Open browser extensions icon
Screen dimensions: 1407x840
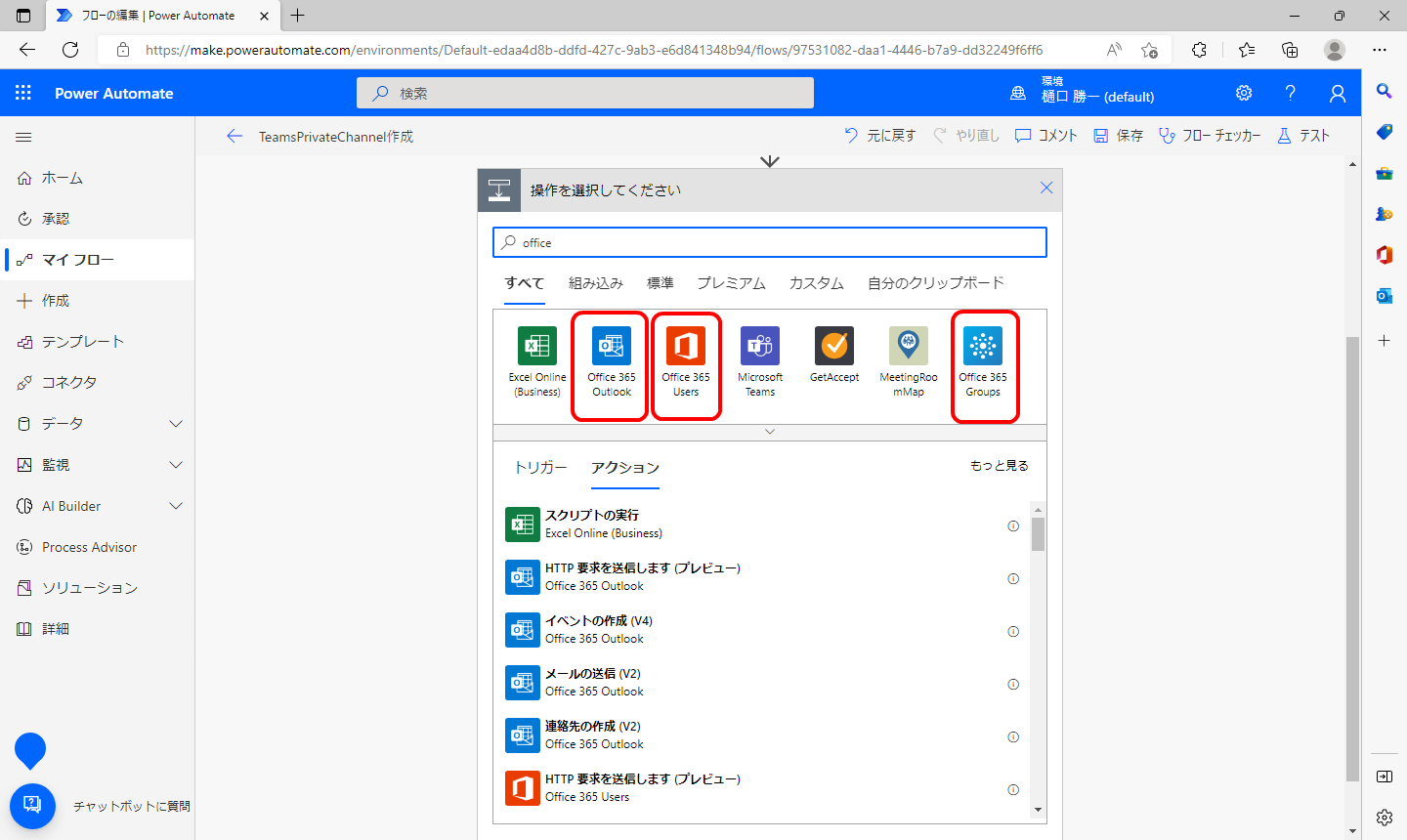pyautogui.click(x=1199, y=50)
